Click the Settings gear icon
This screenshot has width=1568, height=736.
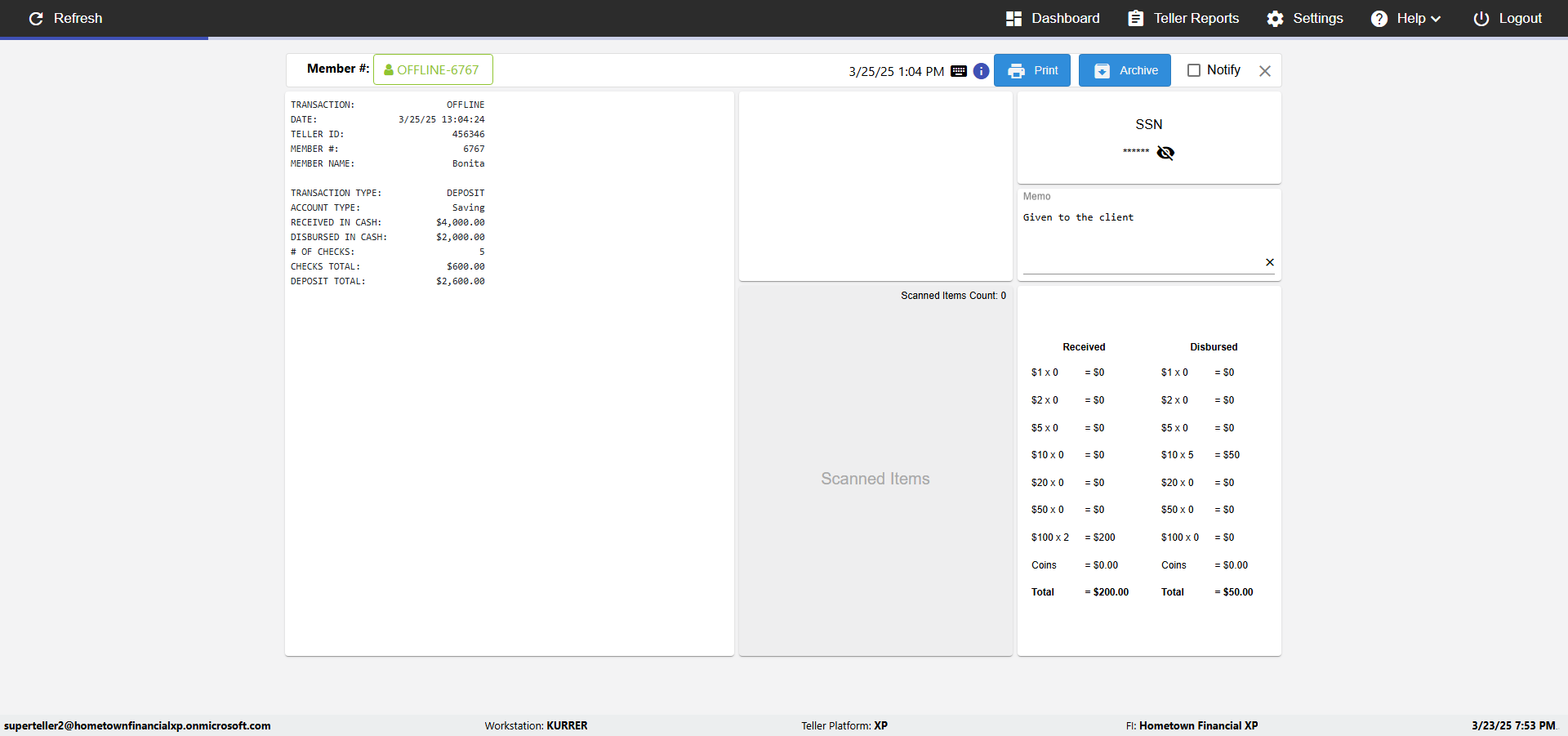1275,18
